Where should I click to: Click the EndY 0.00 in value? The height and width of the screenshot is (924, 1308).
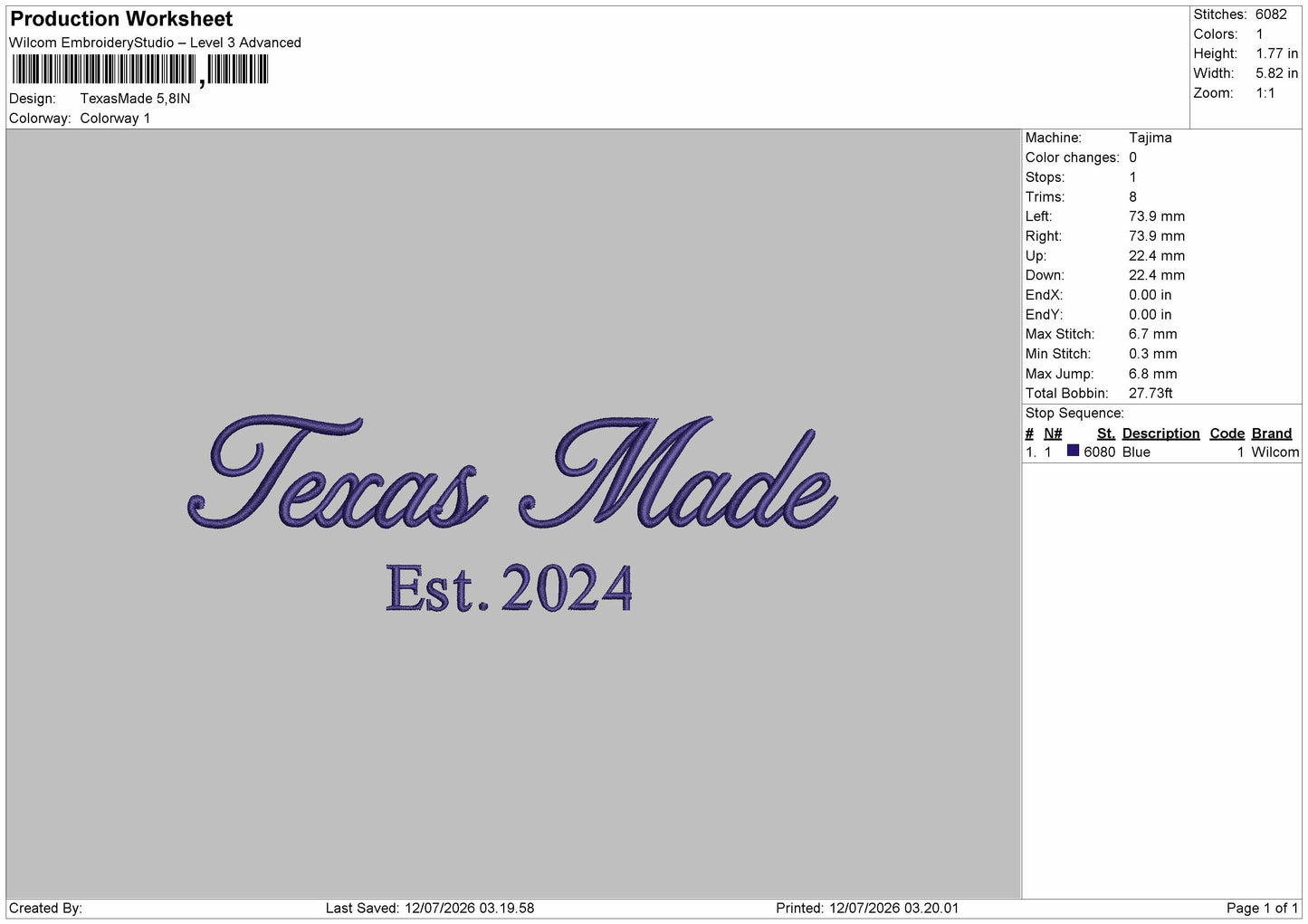[1150, 315]
